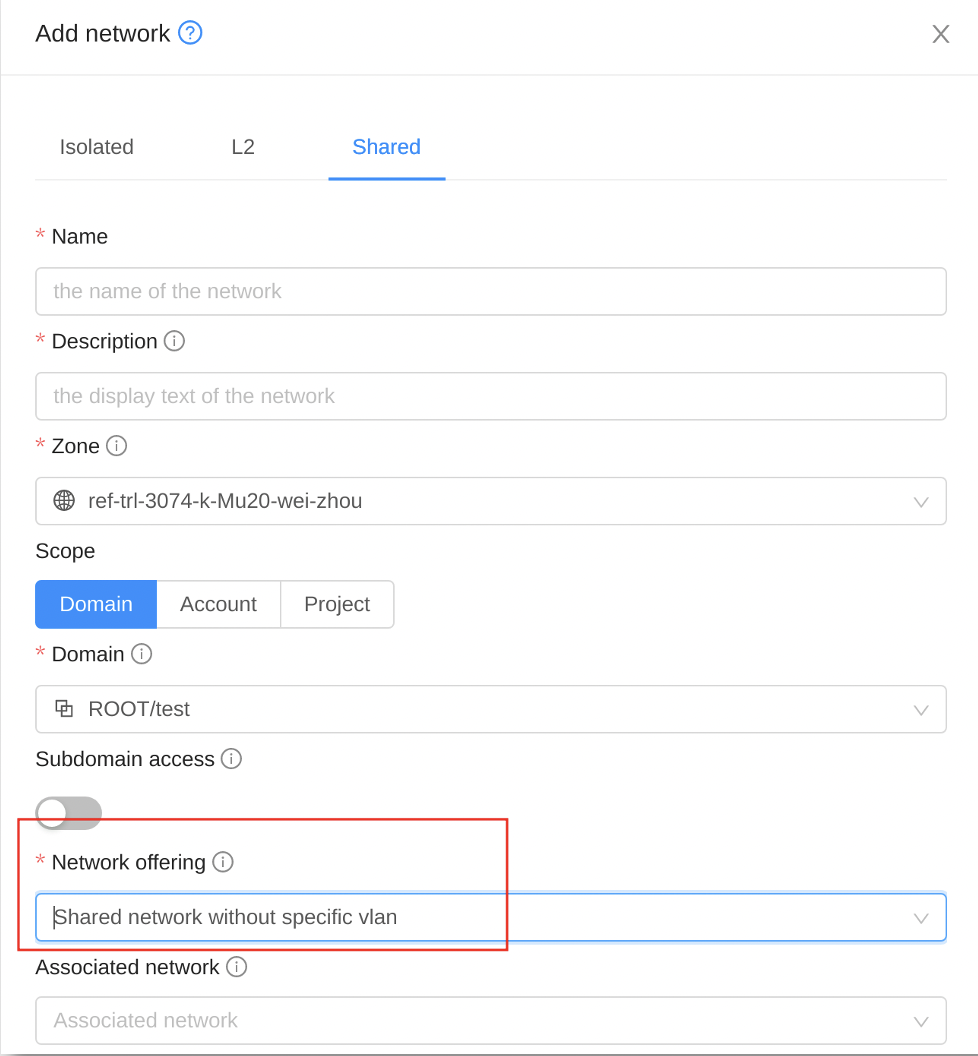Open the Zone dropdown
Viewport: 978px width, 1056px height.
pos(490,501)
